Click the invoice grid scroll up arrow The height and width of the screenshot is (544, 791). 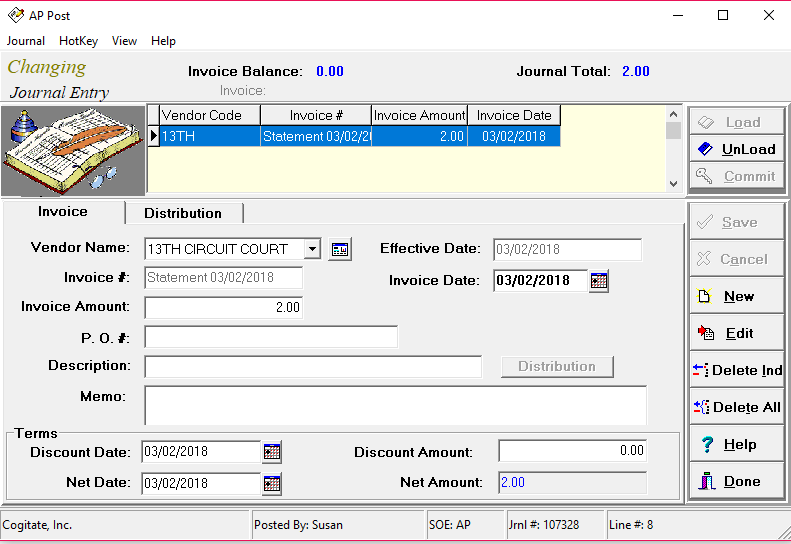(673, 114)
